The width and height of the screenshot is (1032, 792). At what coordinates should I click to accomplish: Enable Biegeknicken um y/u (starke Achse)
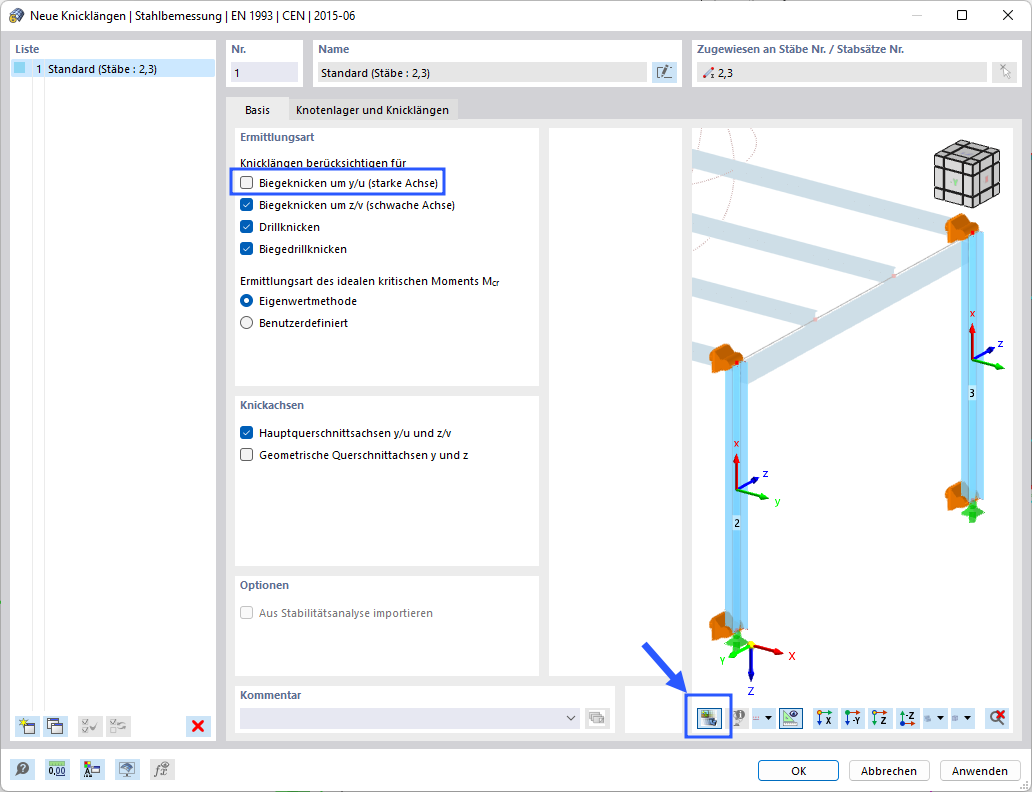(246, 182)
